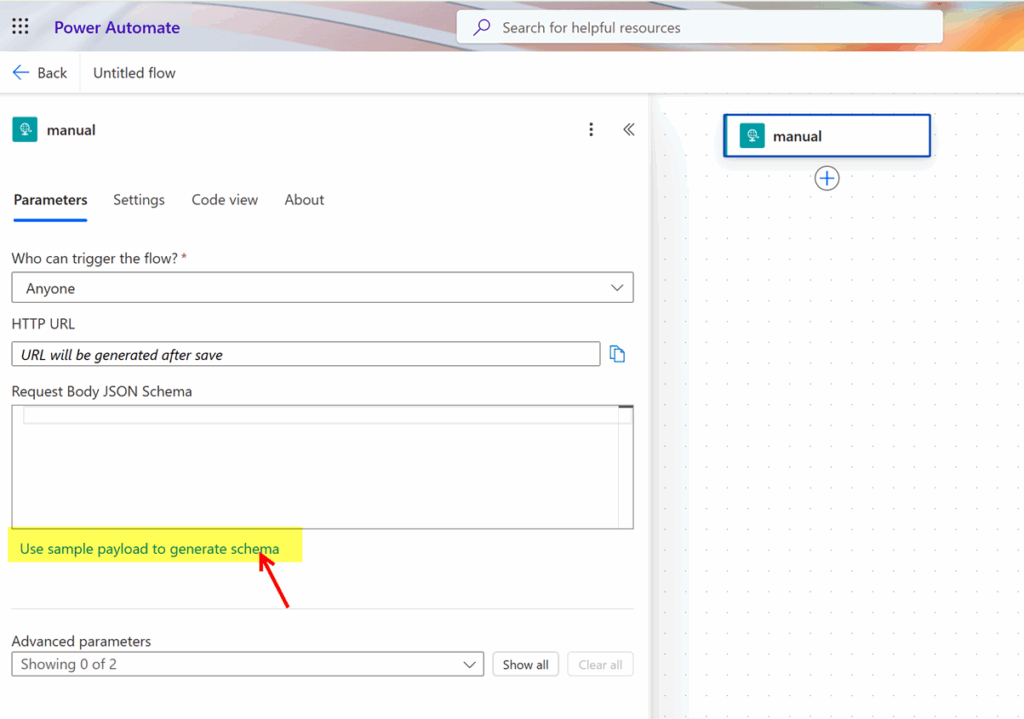This screenshot has width=1024, height=719.
Task: Open the three-dot more options menu
Action: coord(591,129)
